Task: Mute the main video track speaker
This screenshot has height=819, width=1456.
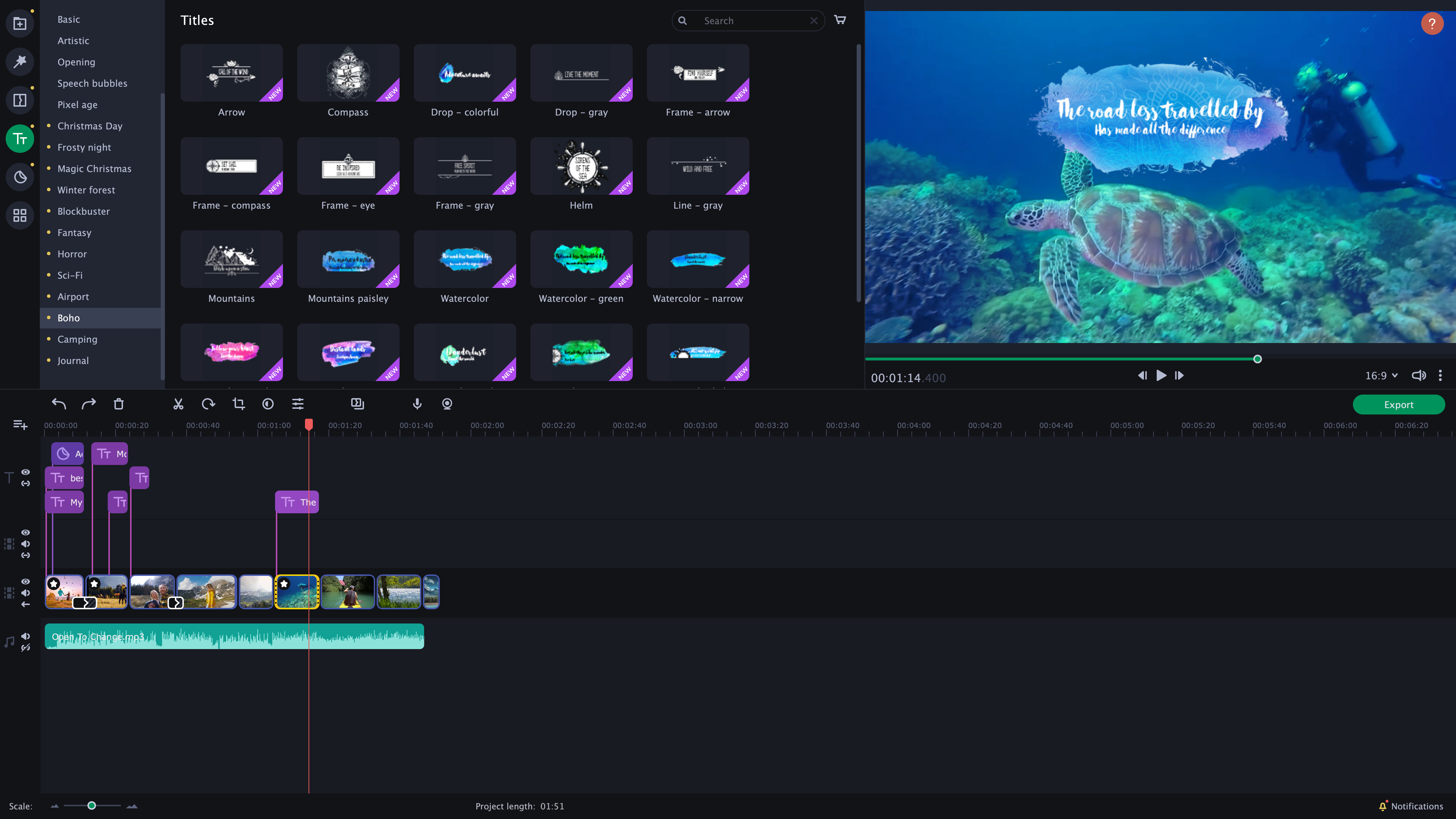Action: [x=26, y=592]
